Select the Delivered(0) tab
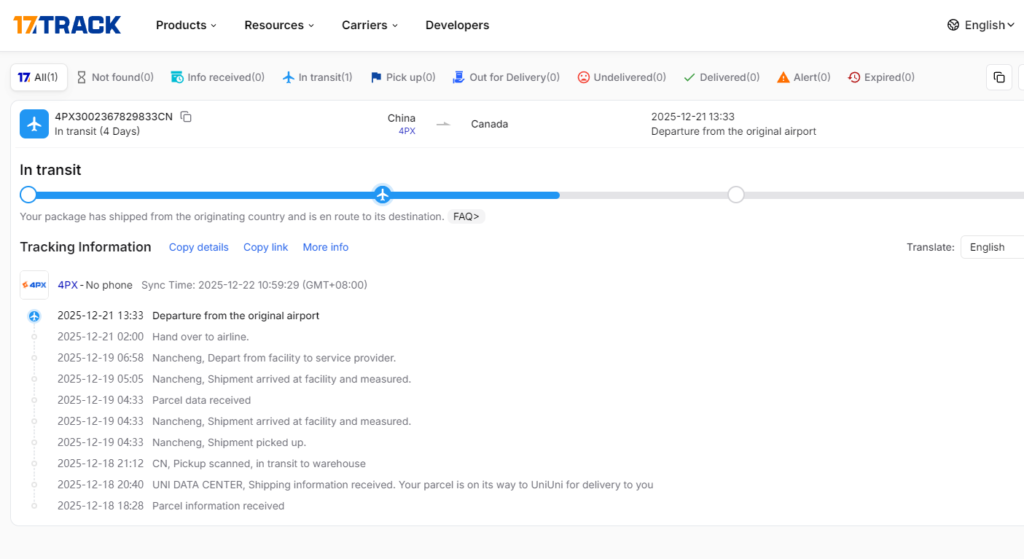The height and width of the screenshot is (559, 1024). 722,77
